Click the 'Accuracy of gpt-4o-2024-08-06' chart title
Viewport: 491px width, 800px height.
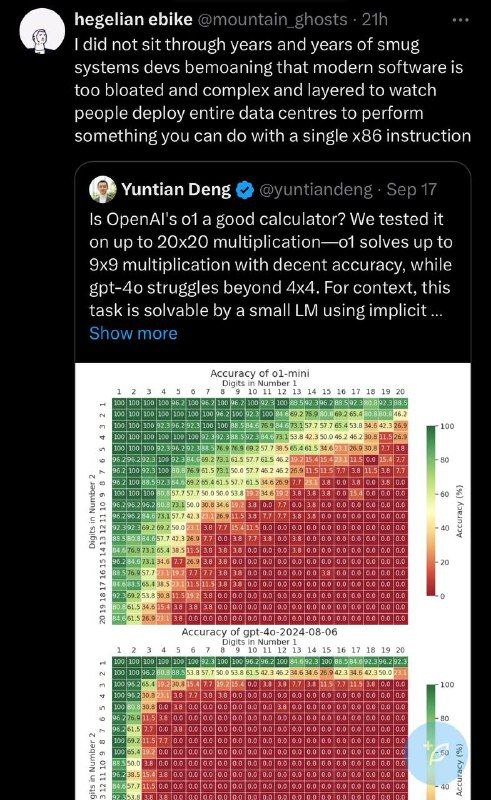259,632
